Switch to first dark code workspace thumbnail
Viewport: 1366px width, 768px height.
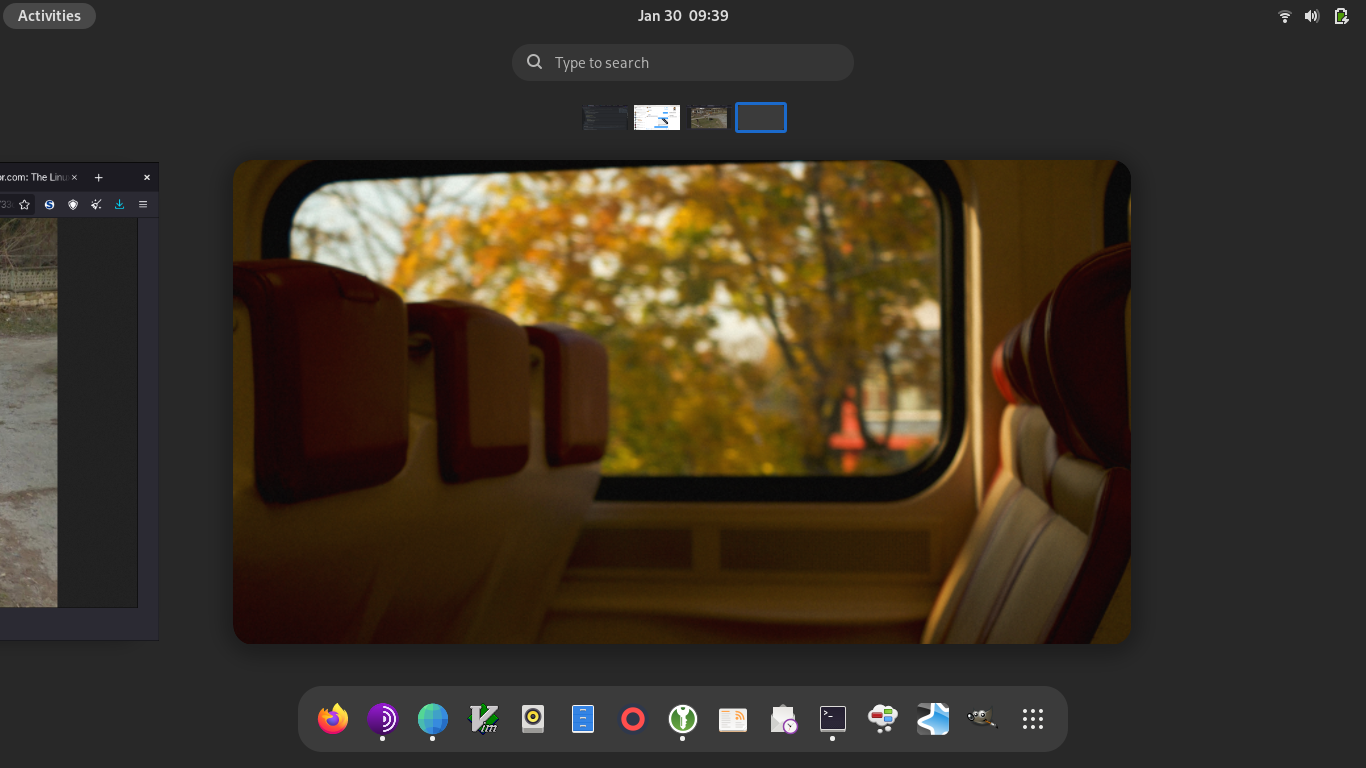605,118
